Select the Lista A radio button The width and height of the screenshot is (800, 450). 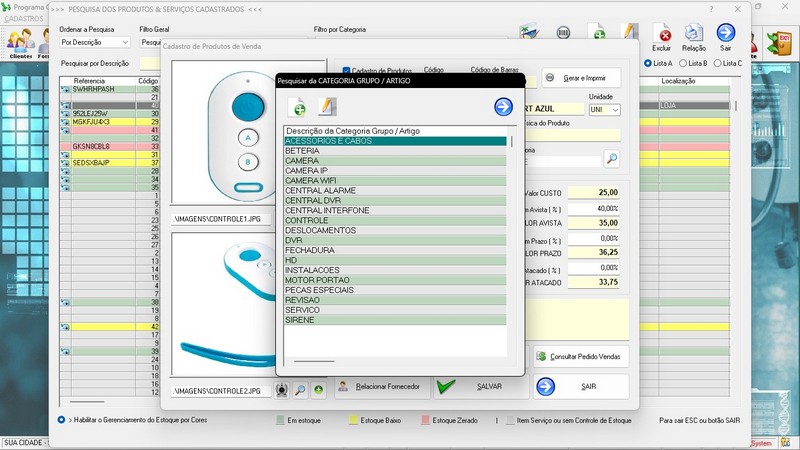point(648,63)
